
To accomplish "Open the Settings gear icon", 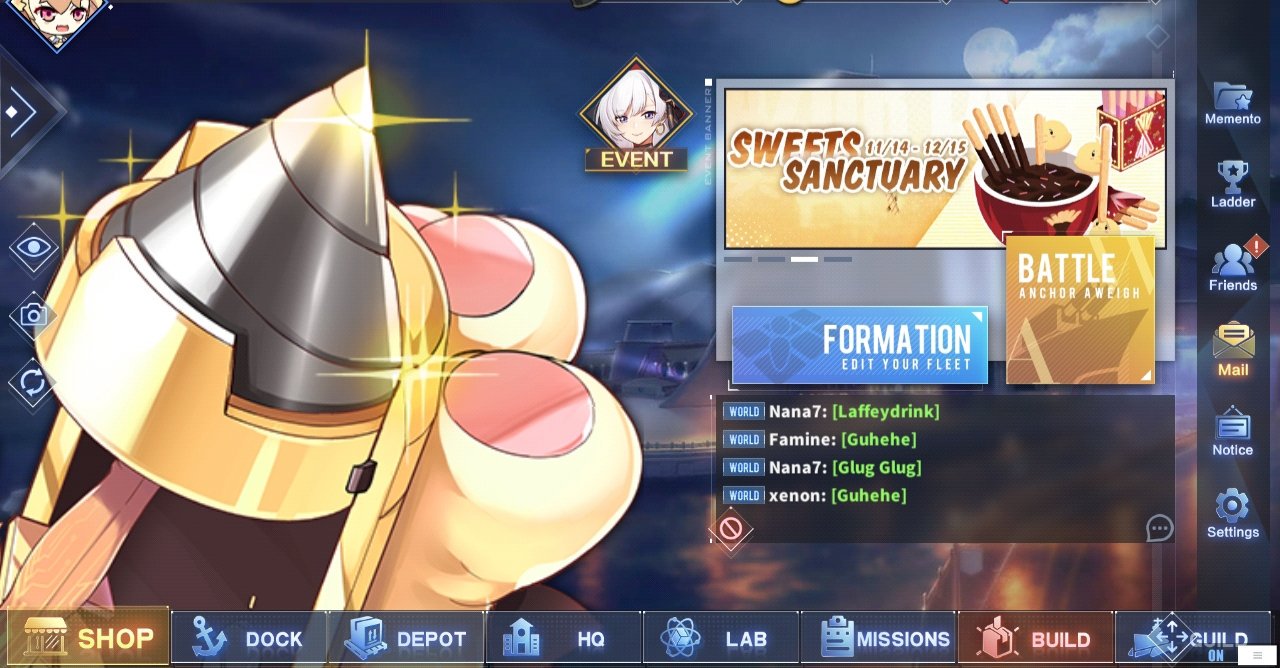I will (x=1232, y=506).
